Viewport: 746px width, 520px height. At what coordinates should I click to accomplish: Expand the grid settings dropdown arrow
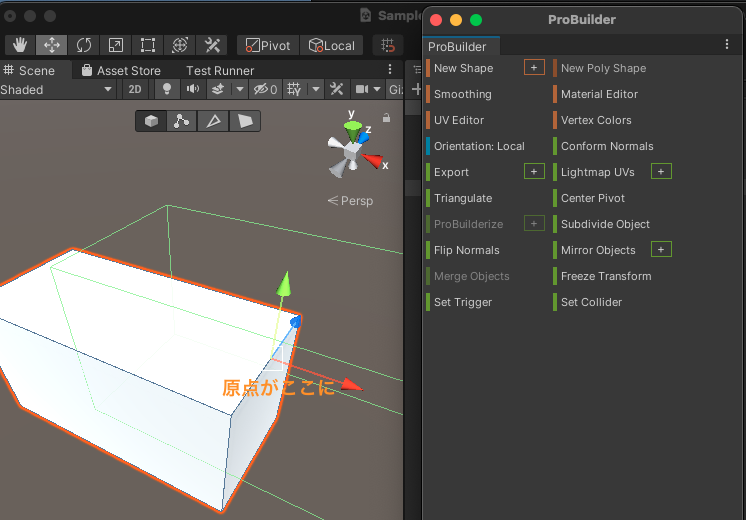[316, 89]
